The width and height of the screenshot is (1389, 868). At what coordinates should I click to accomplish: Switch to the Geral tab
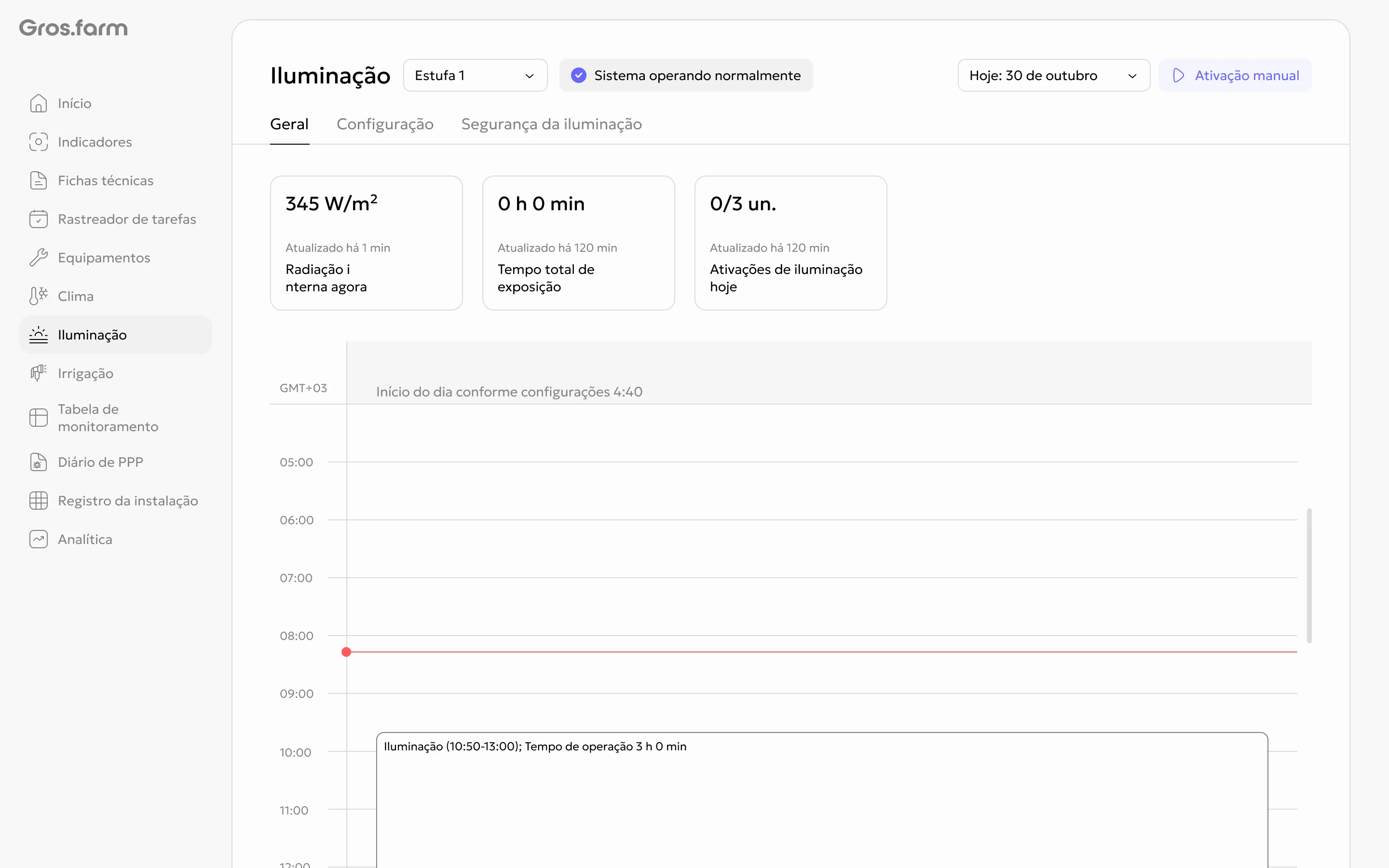click(x=289, y=124)
